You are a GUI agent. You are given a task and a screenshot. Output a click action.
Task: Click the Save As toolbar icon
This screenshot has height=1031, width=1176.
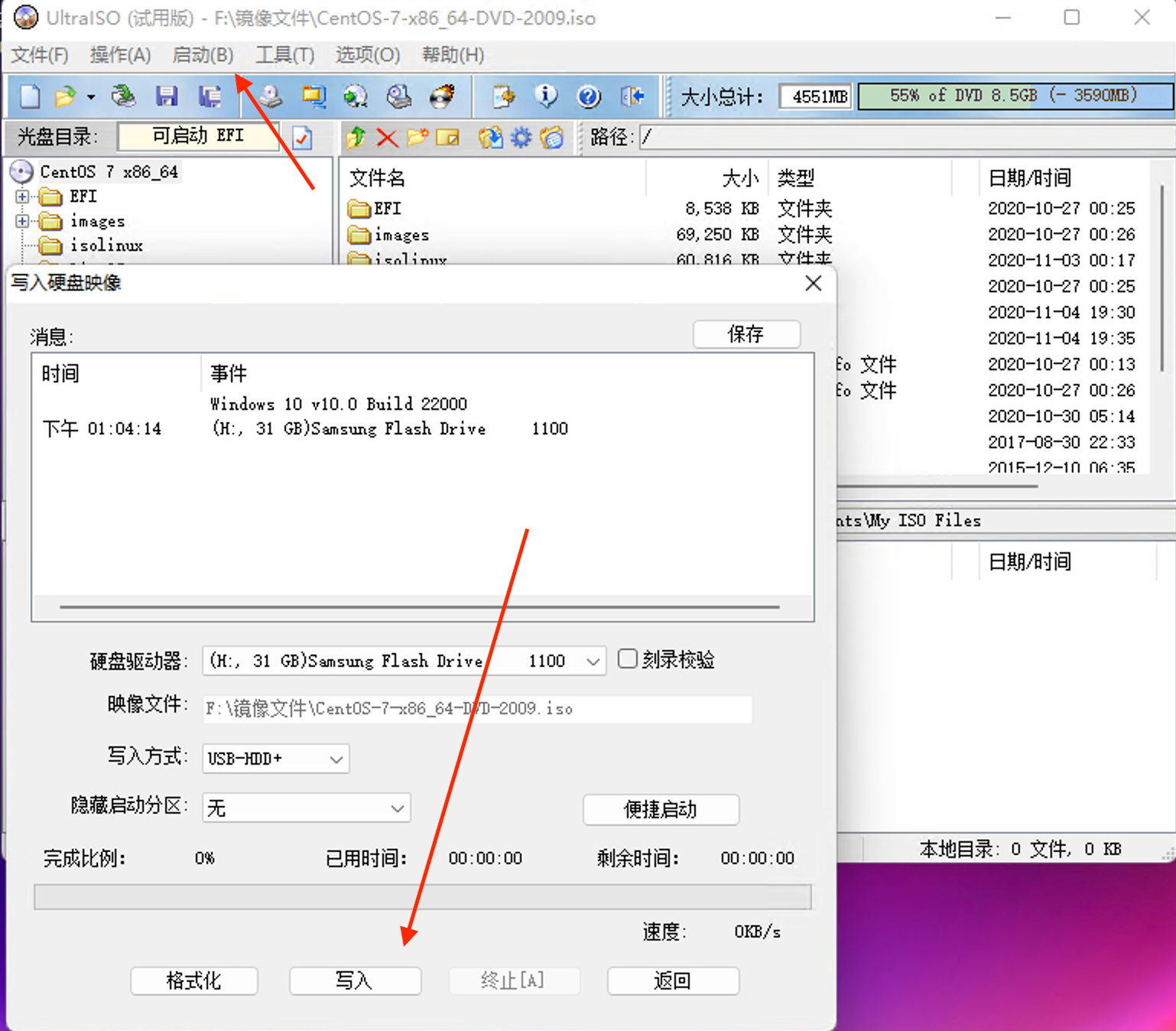[210, 96]
